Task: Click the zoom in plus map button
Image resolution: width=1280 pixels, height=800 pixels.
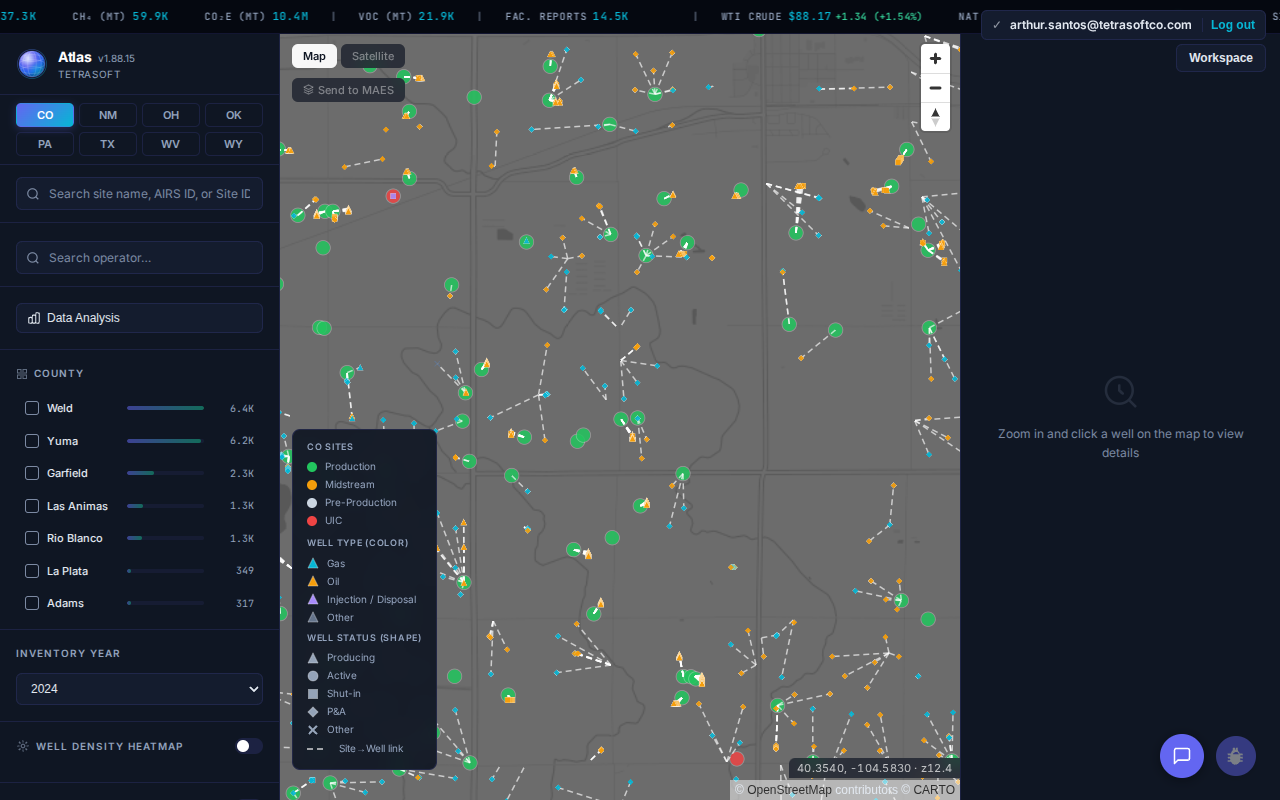Action: coord(935,59)
